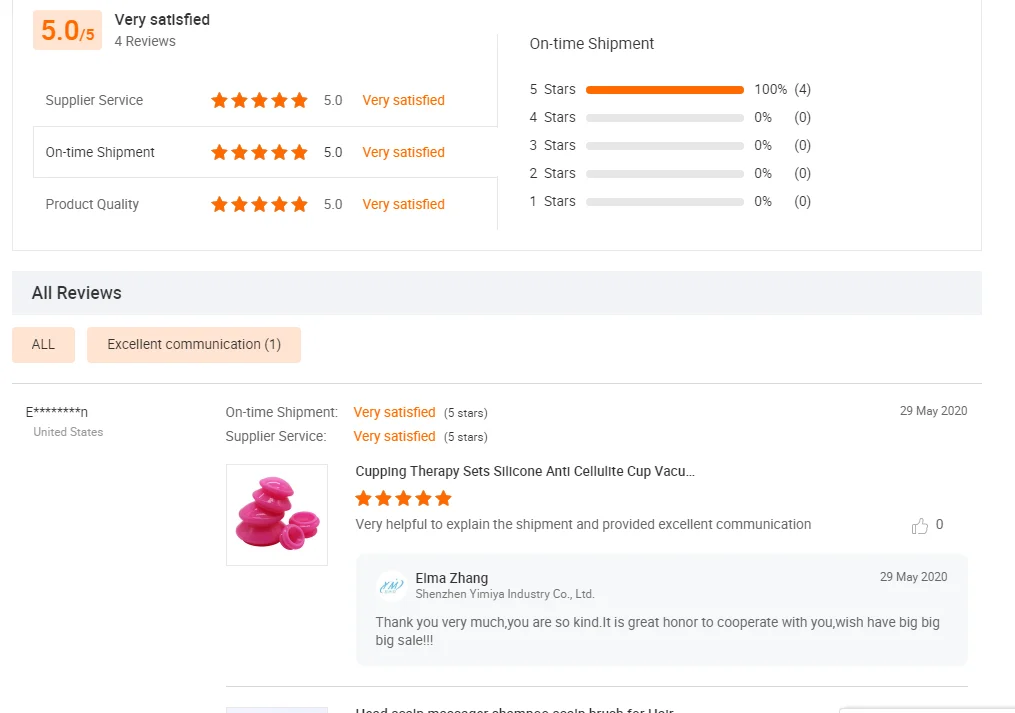Click the Supplier Service star rating
Image resolution: width=1015 pixels, height=713 pixels.
tap(259, 100)
